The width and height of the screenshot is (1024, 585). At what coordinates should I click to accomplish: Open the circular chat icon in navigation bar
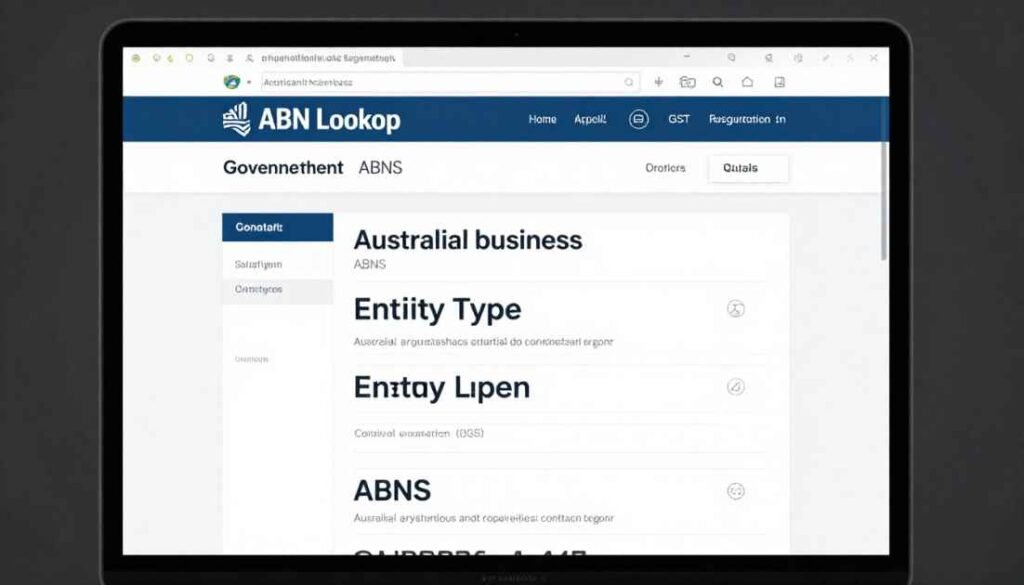[637, 118]
